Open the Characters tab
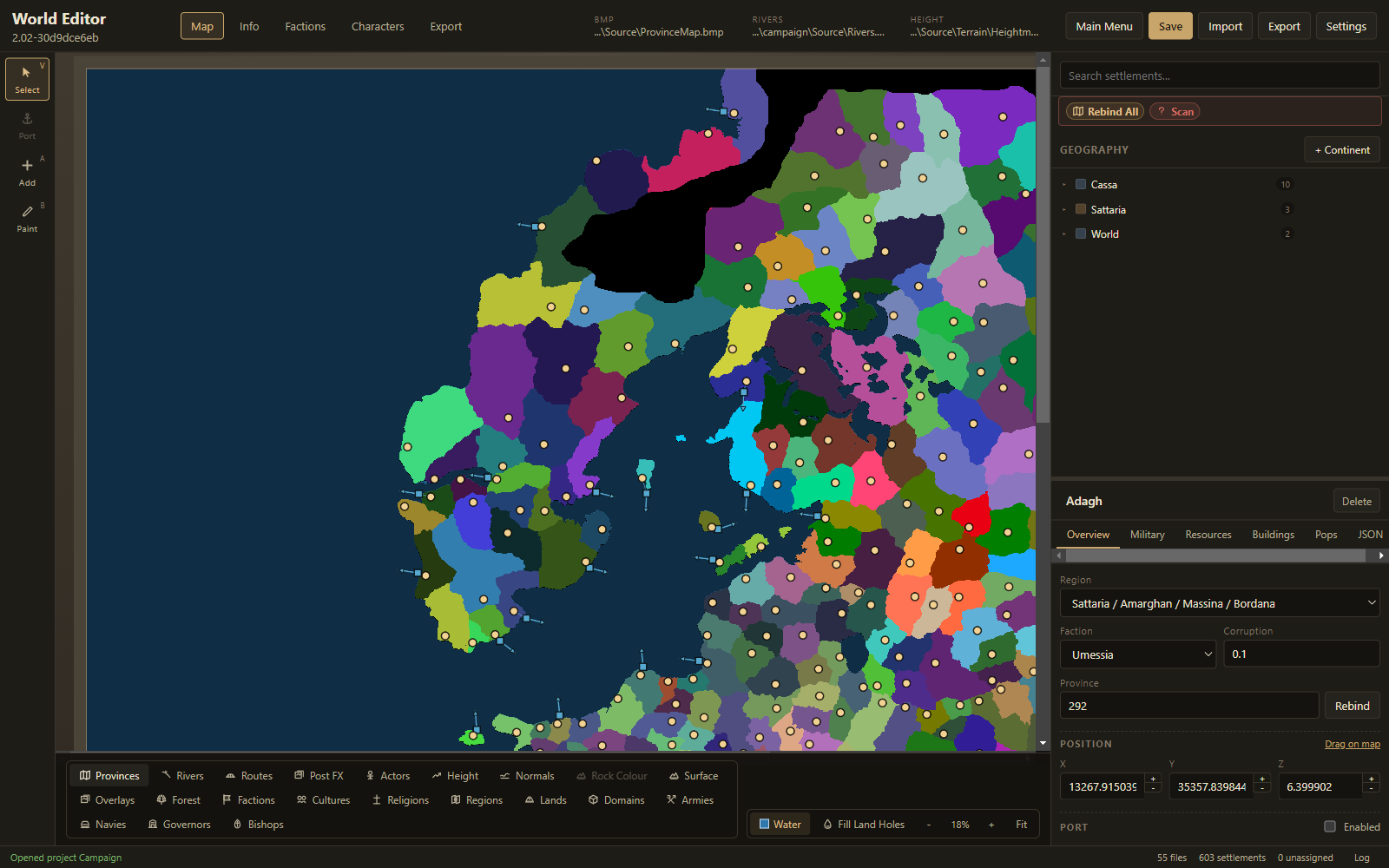 tap(378, 26)
